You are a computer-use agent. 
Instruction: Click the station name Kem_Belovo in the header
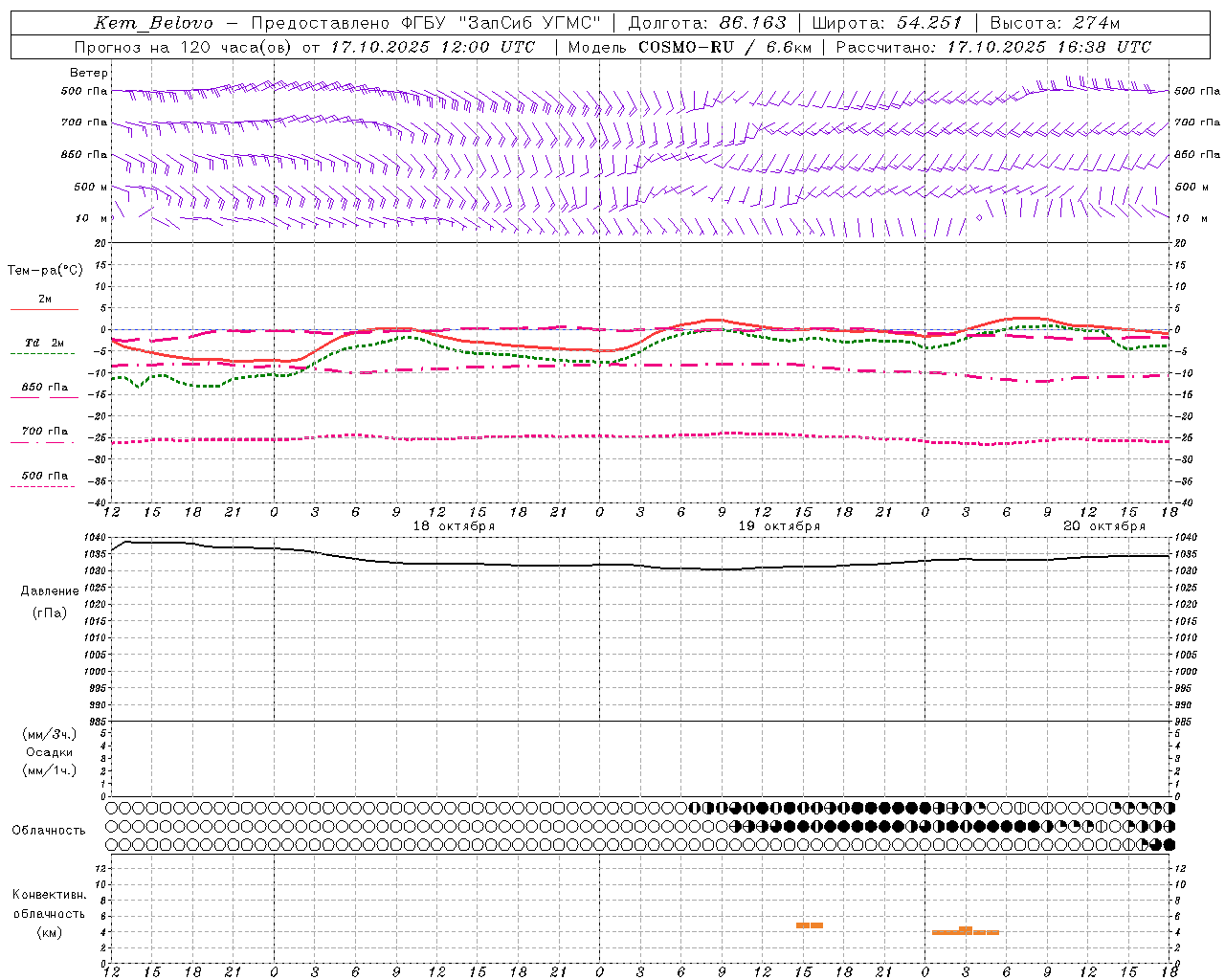(154, 23)
